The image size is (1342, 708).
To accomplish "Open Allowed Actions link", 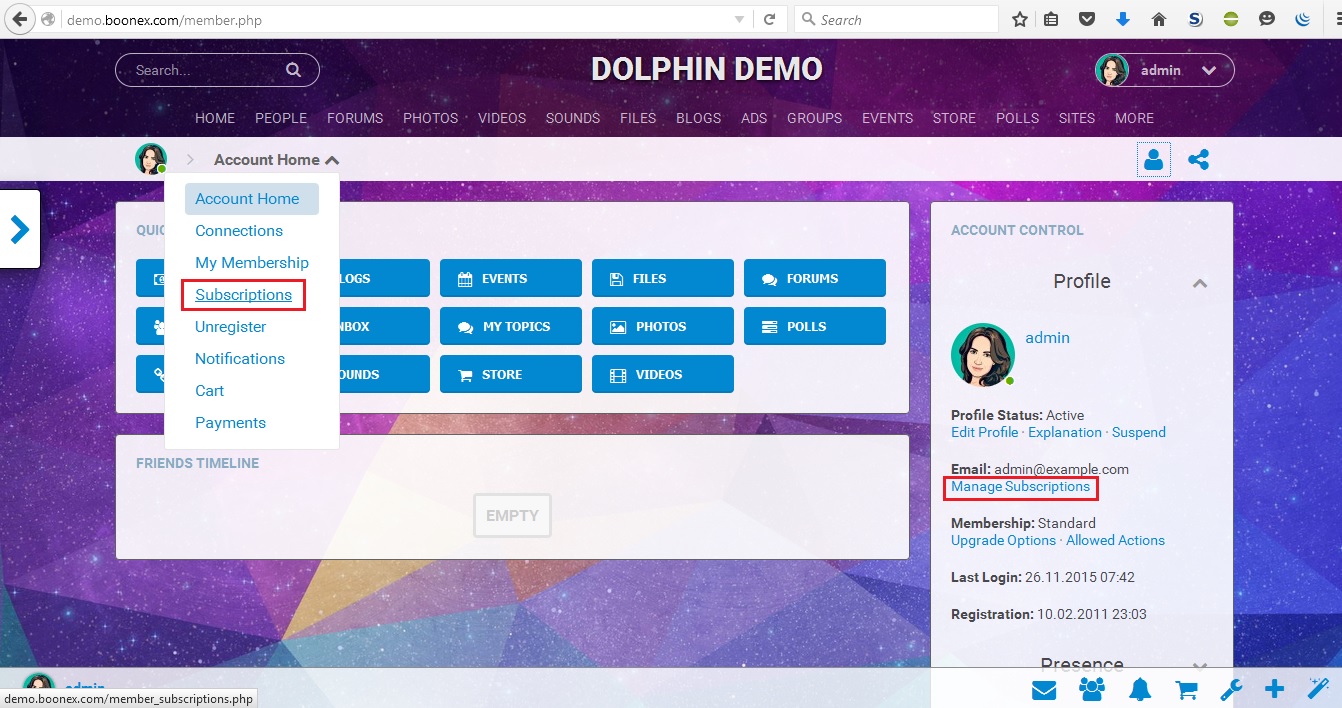I will 1115,541.
